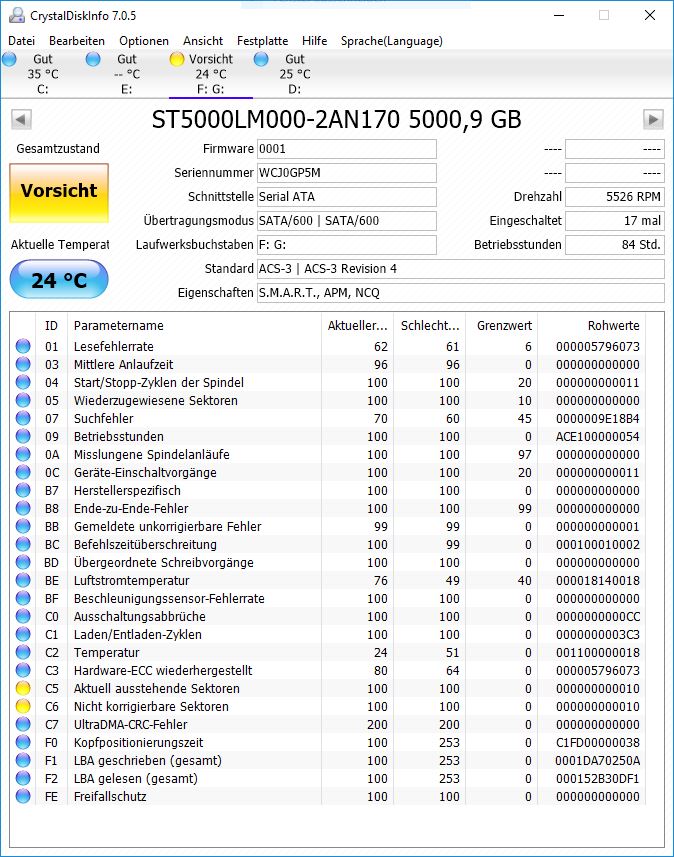Click status orb of Suchfehler row
The height and width of the screenshot is (857, 674).
click(x=23, y=419)
